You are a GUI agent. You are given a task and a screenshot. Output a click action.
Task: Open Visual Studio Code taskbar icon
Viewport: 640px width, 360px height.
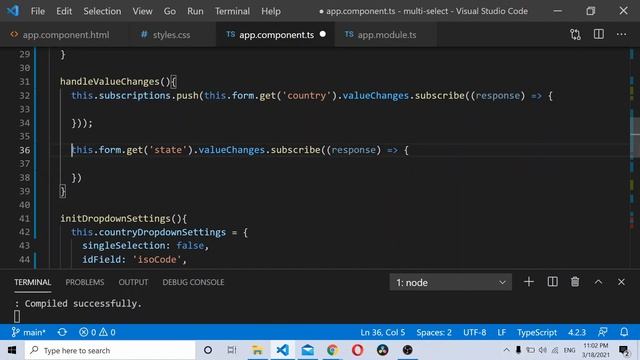pos(282,350)
